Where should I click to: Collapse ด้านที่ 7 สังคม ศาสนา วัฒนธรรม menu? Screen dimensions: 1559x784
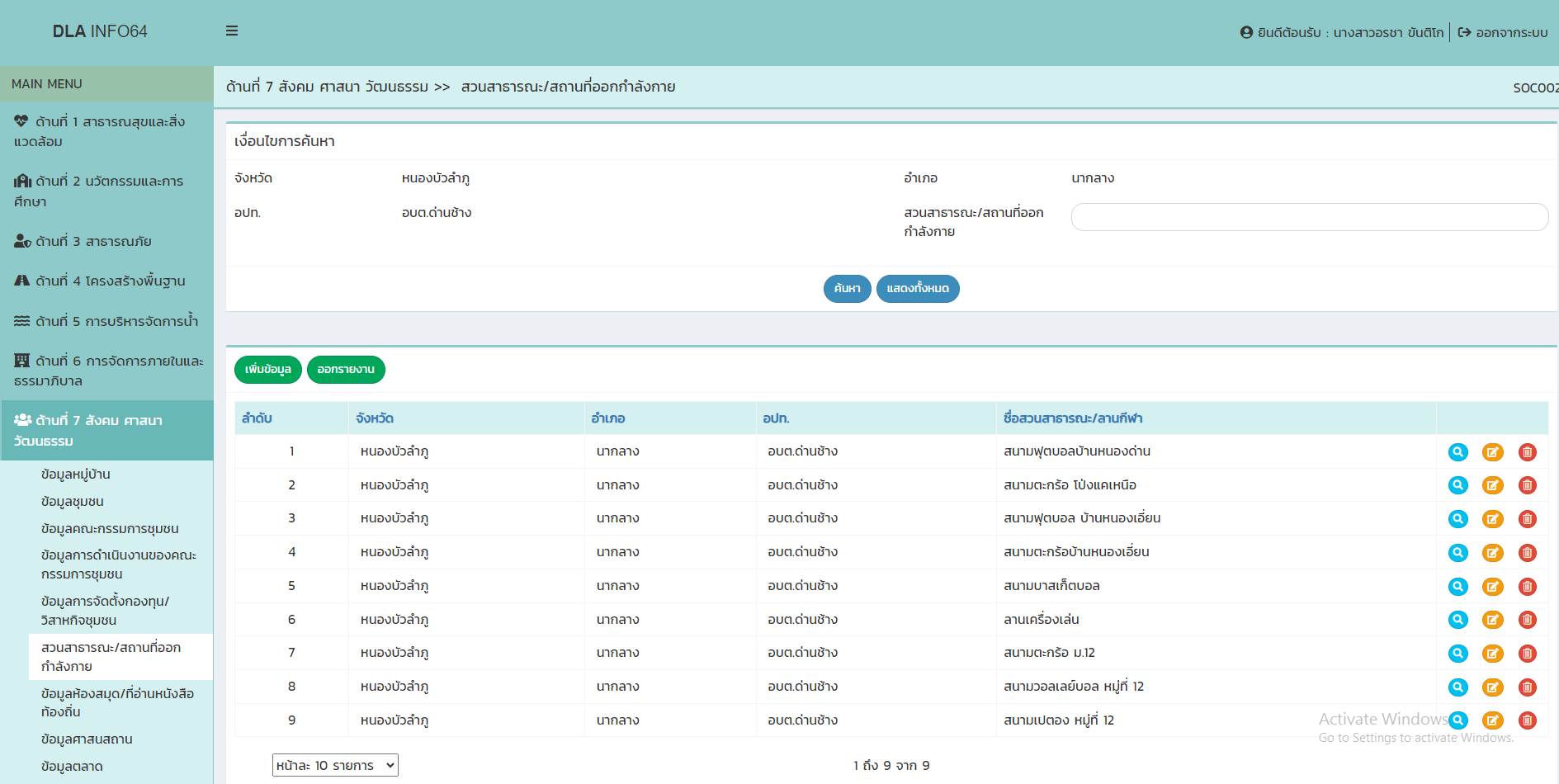(x=106, y=430)
